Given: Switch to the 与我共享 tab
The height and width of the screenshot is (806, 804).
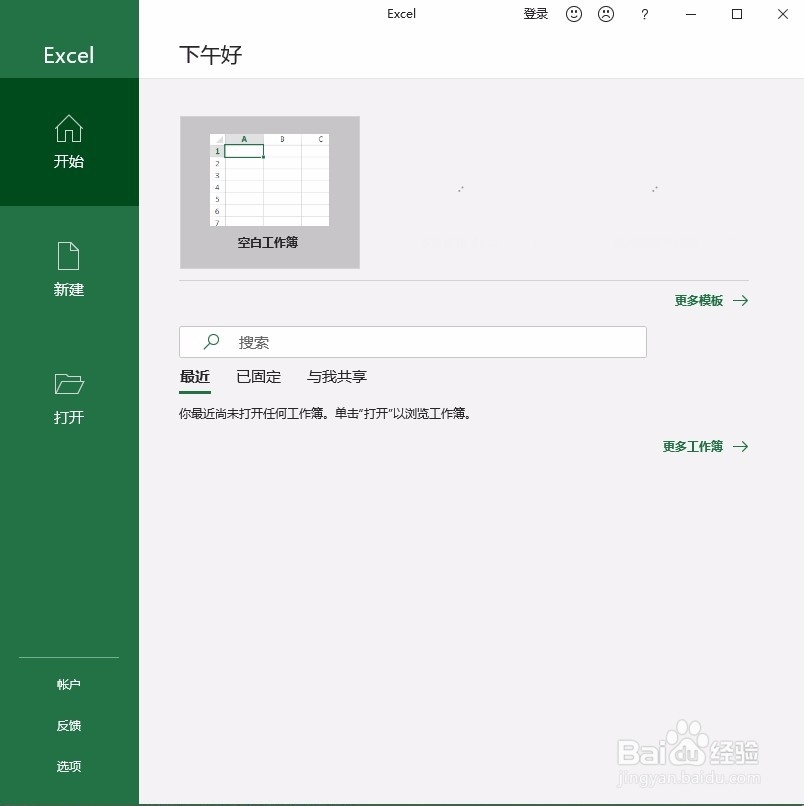Looking at the screenshot, I should tap(337, 377).
